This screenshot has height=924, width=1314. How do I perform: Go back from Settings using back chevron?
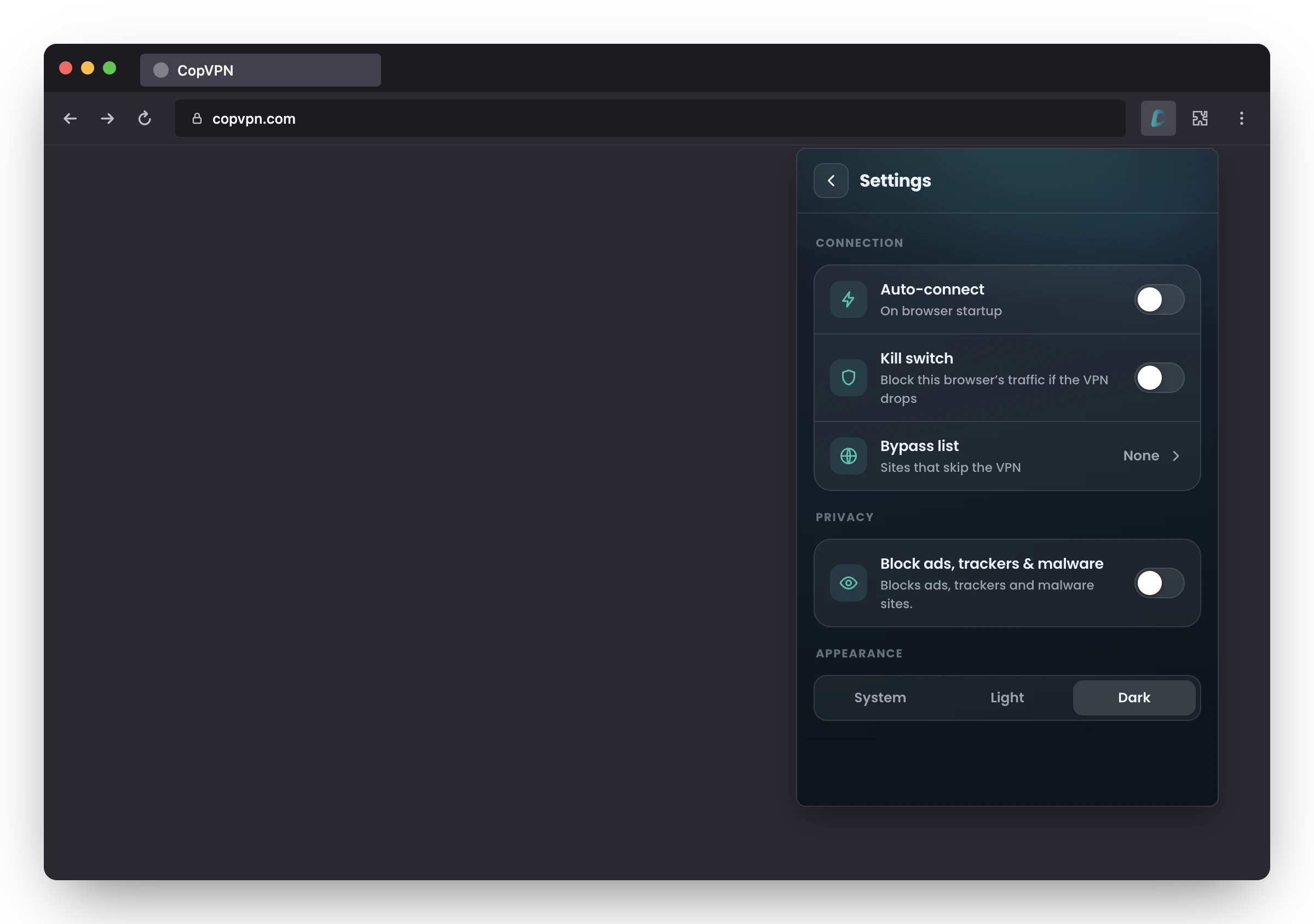pyautogui.click(x=831, y=181)
